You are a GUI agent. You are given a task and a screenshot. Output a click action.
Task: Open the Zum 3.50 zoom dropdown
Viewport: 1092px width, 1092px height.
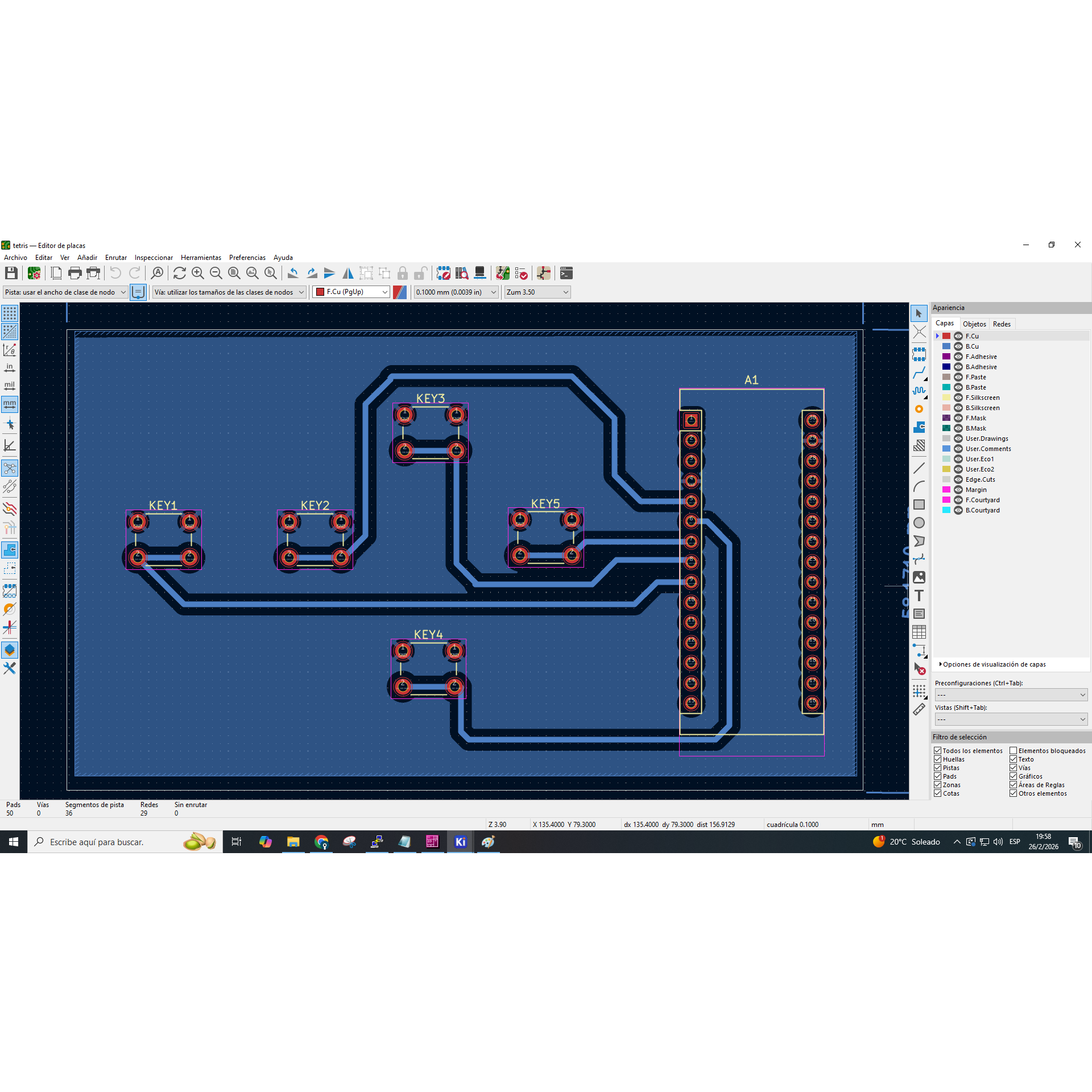coord(537,292)
